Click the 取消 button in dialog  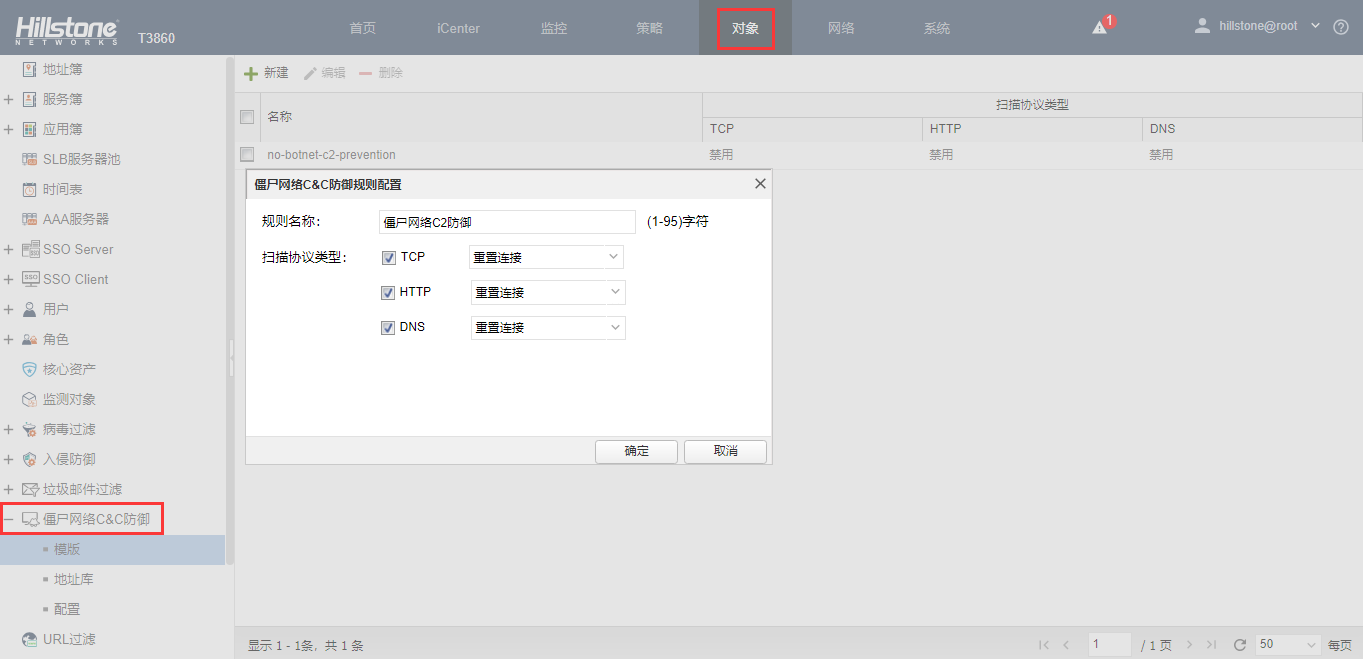[725, 451]
